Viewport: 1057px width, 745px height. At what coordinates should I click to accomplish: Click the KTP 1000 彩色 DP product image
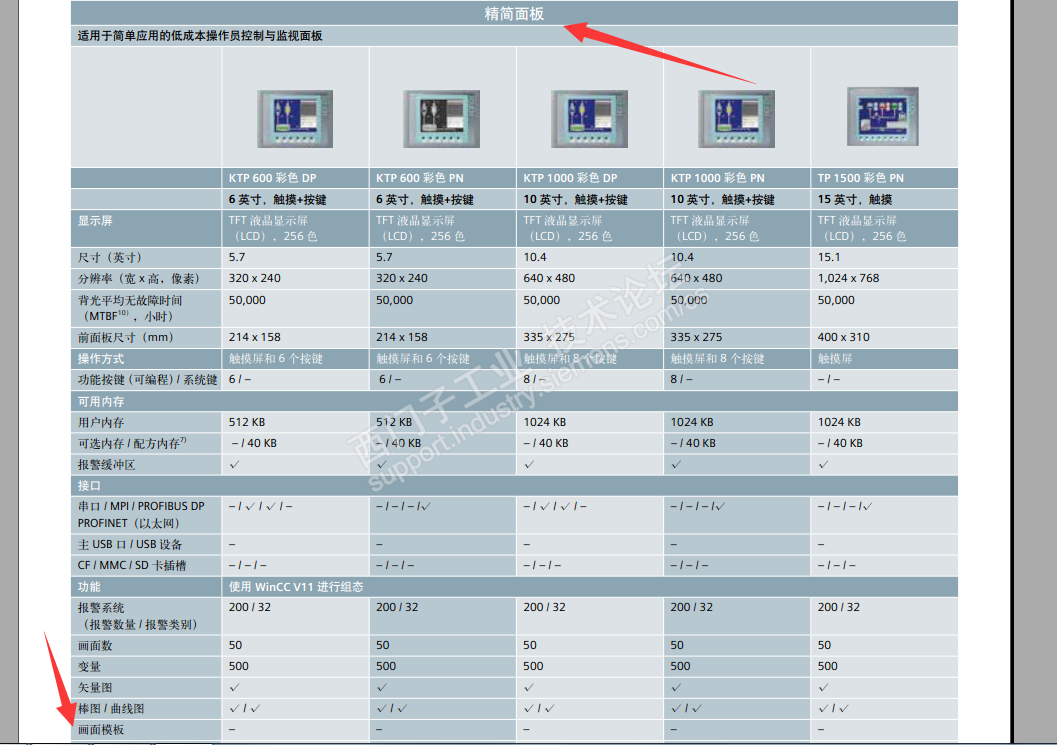tap(589, 119)
